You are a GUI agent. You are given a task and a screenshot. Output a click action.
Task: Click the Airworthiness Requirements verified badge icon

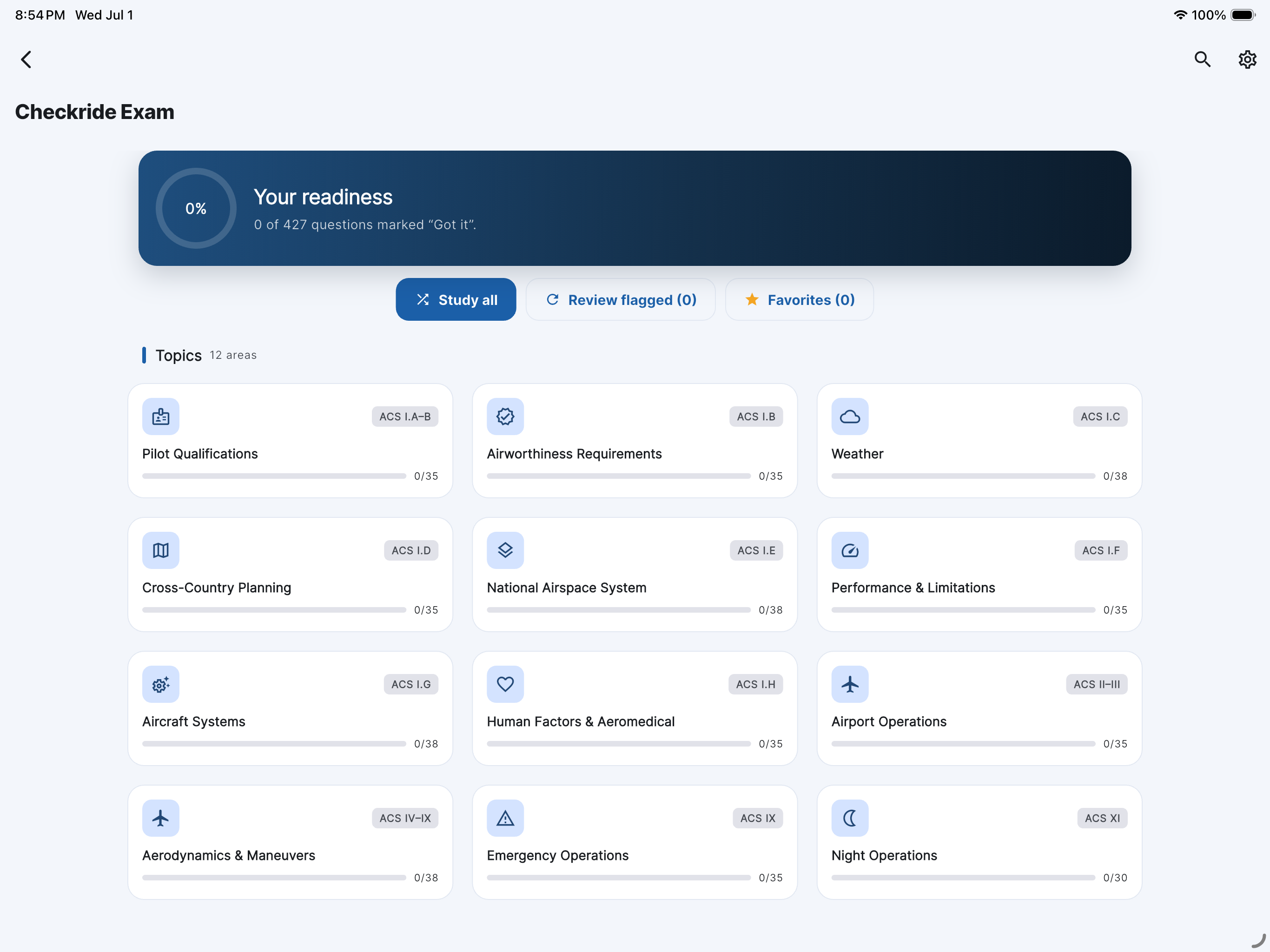click(505, 416)
